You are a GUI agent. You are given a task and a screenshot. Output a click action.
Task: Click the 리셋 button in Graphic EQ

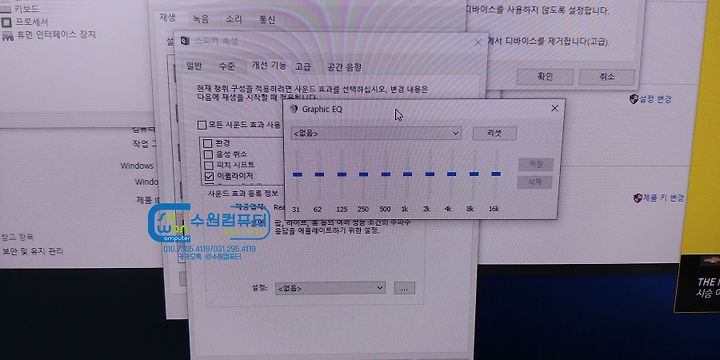pyautogui.click(x=495, y=133)
